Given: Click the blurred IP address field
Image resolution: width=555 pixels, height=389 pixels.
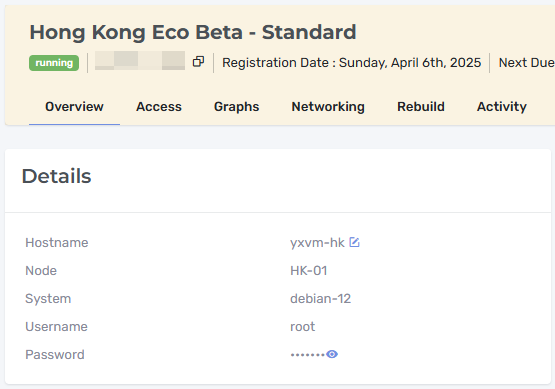Looking at the screenshot, I should 140,61.
